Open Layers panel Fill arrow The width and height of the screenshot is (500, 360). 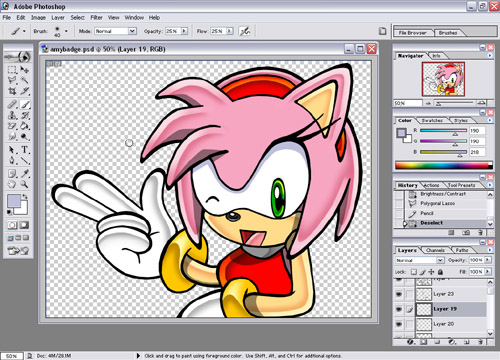(x=488, y=272)
